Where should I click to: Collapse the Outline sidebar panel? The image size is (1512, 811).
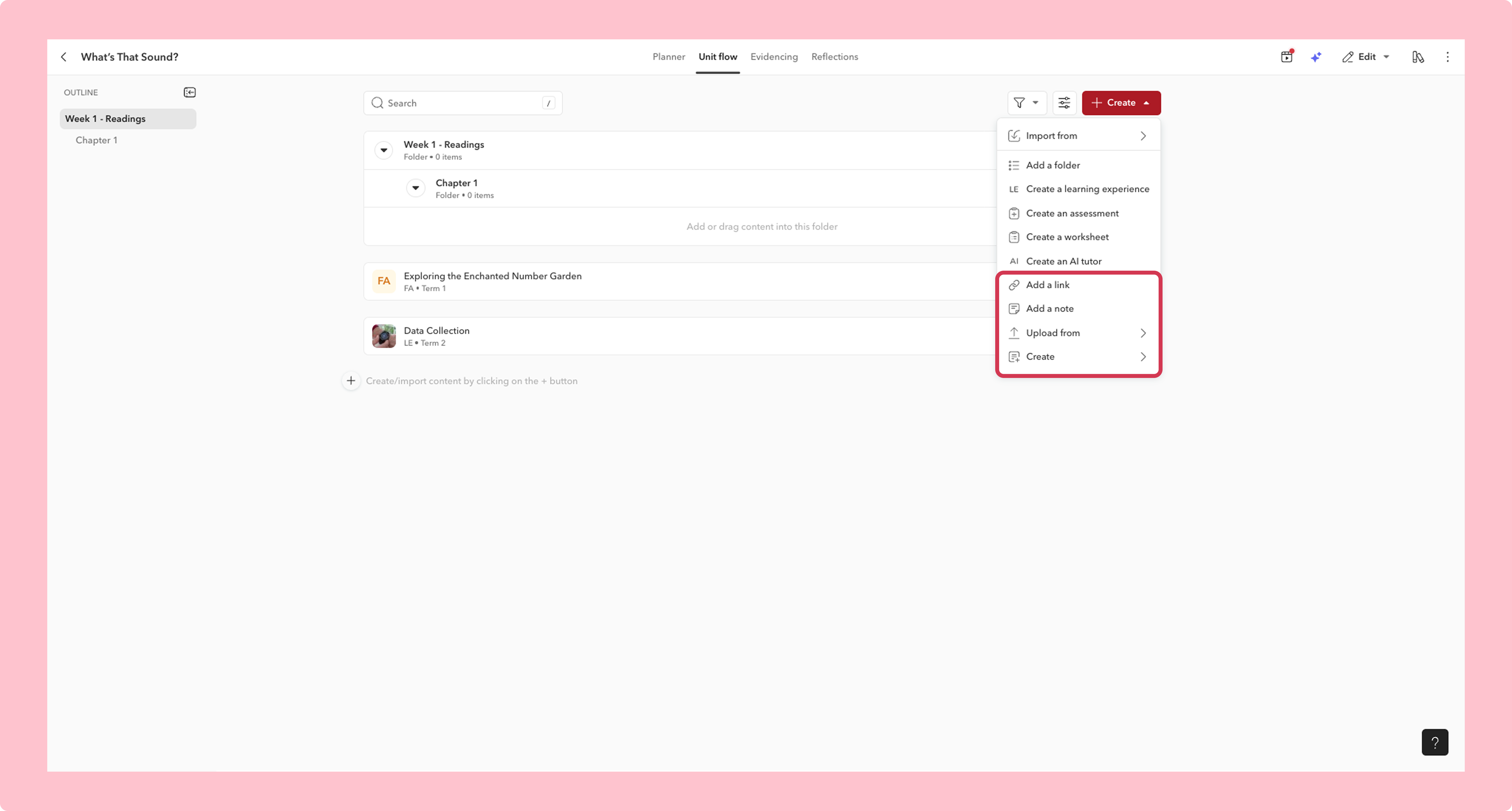tap(189, 92)
